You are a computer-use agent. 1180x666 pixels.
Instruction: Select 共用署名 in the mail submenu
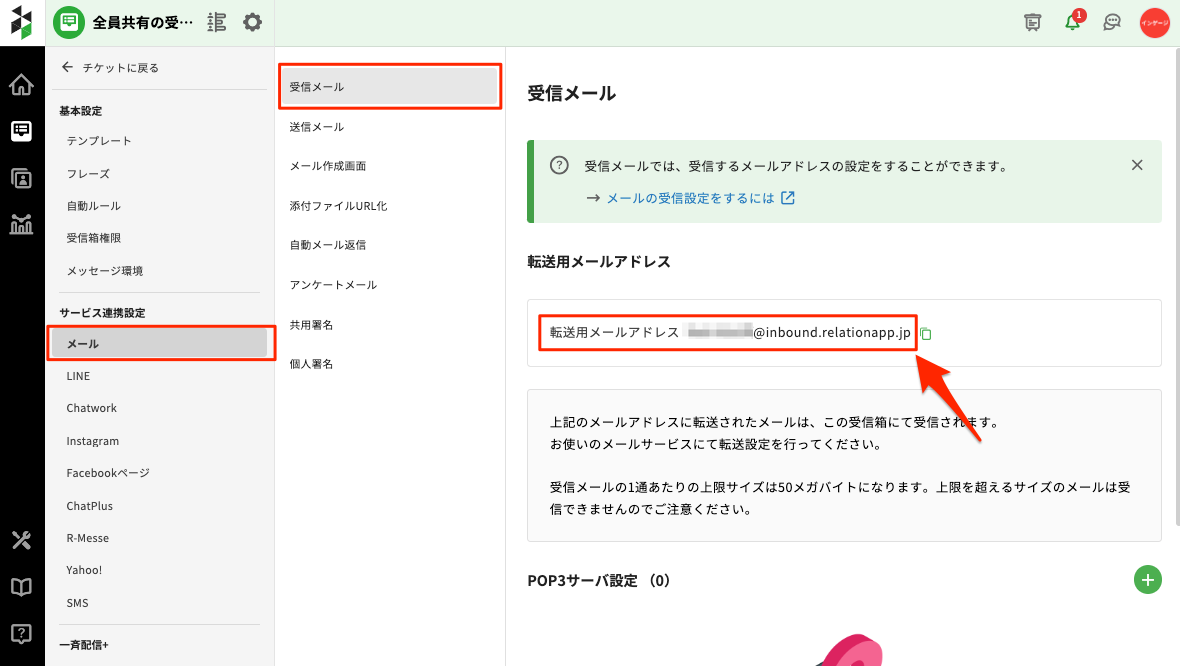click(x=311, y=325)
